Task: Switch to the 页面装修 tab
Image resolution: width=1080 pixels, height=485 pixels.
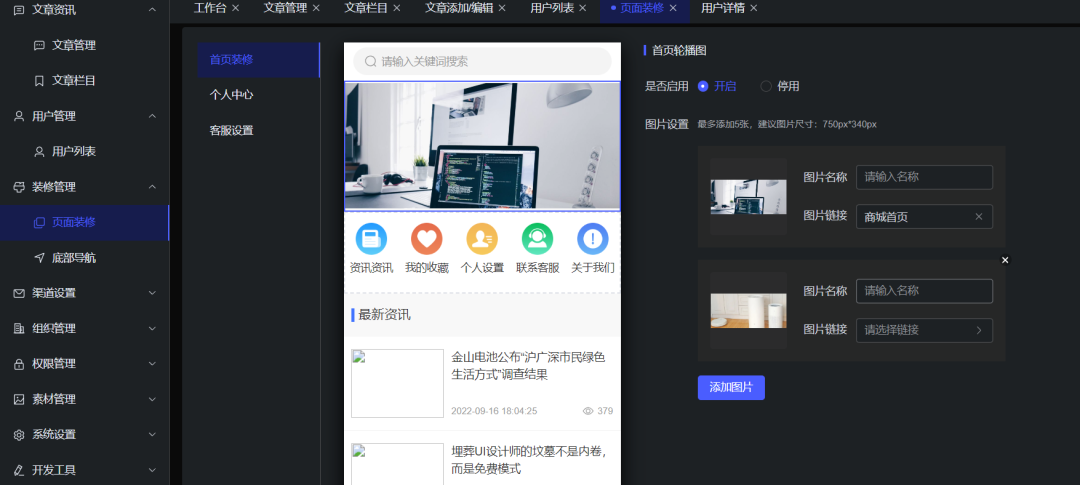Action: tap(642, 8)
